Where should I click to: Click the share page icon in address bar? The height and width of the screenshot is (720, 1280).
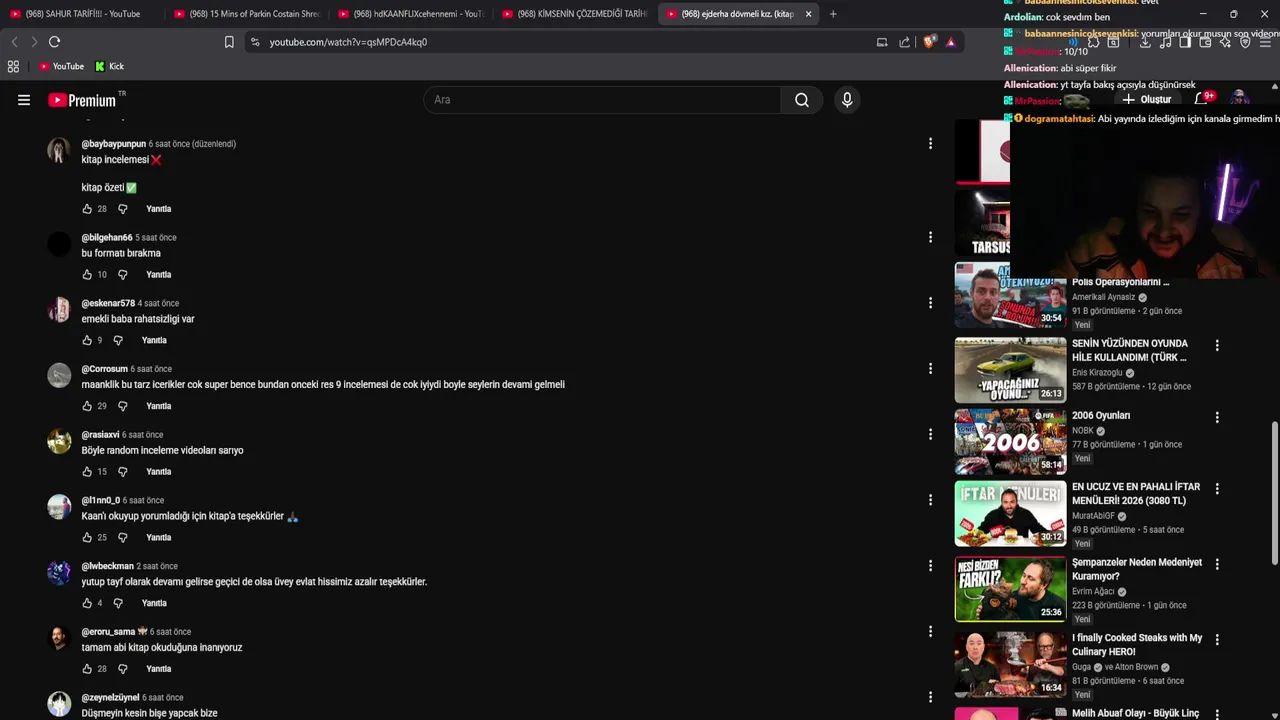[905, 42]
